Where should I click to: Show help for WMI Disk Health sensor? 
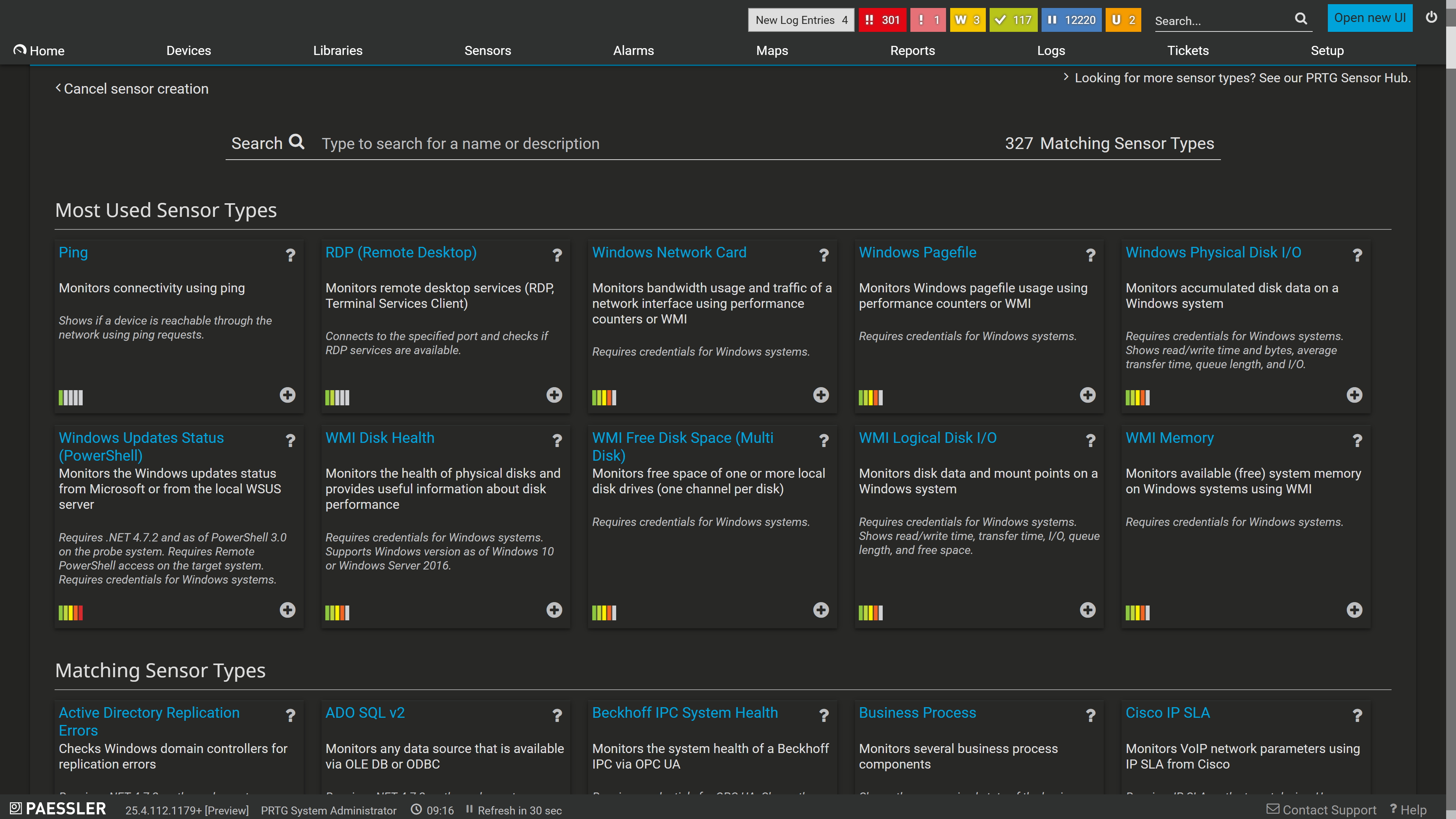(x=557, y=441)
